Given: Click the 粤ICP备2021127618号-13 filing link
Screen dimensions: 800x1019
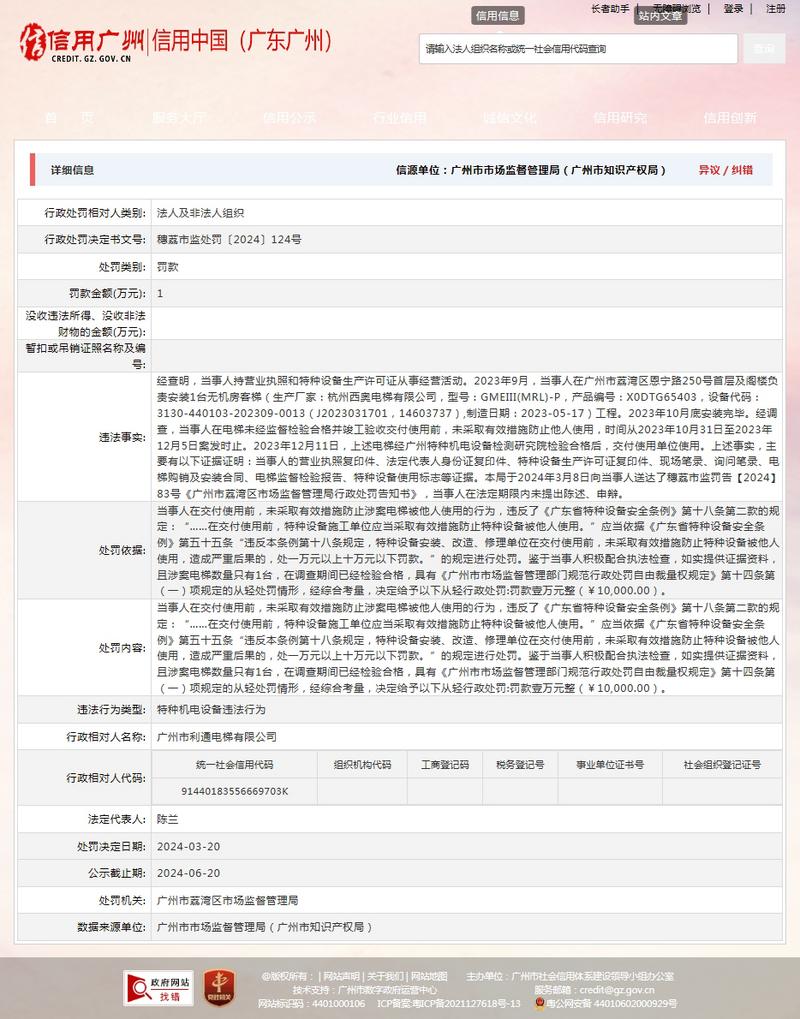Looking at the screenshot, I should coord(466,1003).
